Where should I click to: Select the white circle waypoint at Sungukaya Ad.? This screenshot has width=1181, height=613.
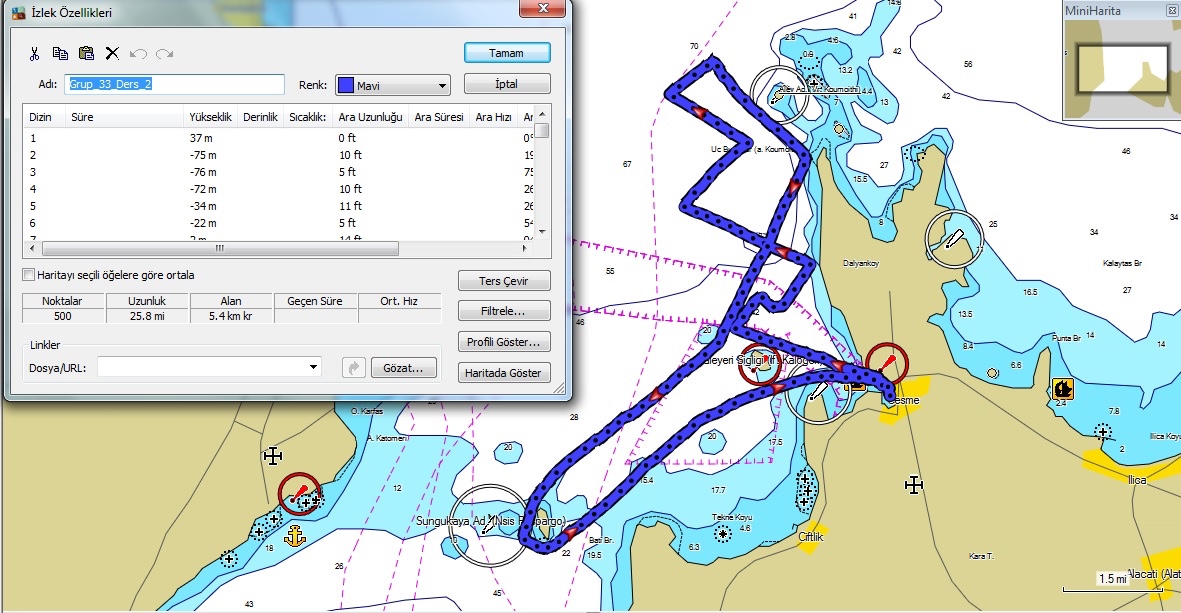pyautogui.click(x=490, y=525)
